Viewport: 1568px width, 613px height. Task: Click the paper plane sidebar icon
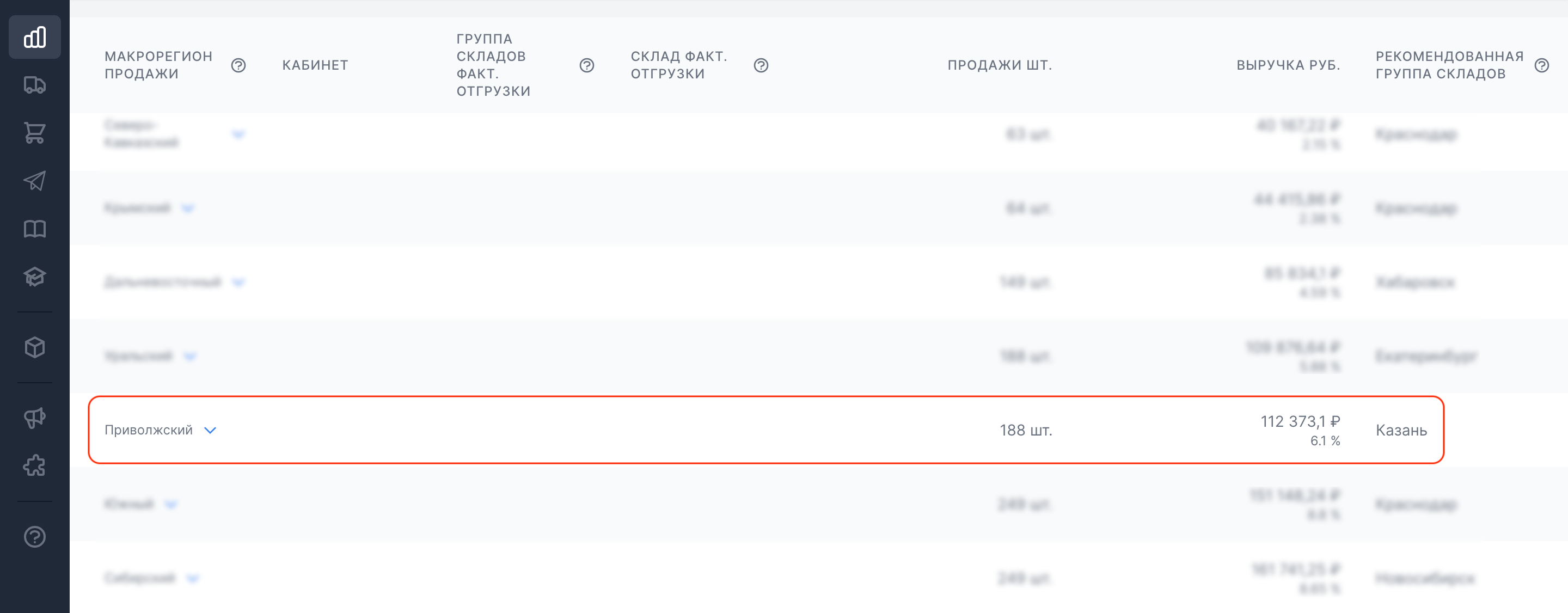[x=35, y=181]
